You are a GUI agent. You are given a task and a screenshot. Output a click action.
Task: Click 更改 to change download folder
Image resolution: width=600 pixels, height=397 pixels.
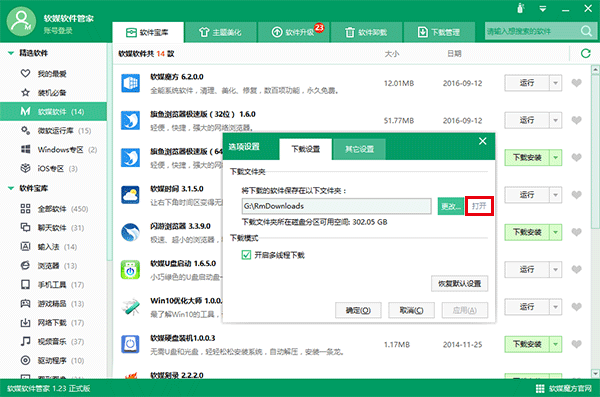point(450,206)
